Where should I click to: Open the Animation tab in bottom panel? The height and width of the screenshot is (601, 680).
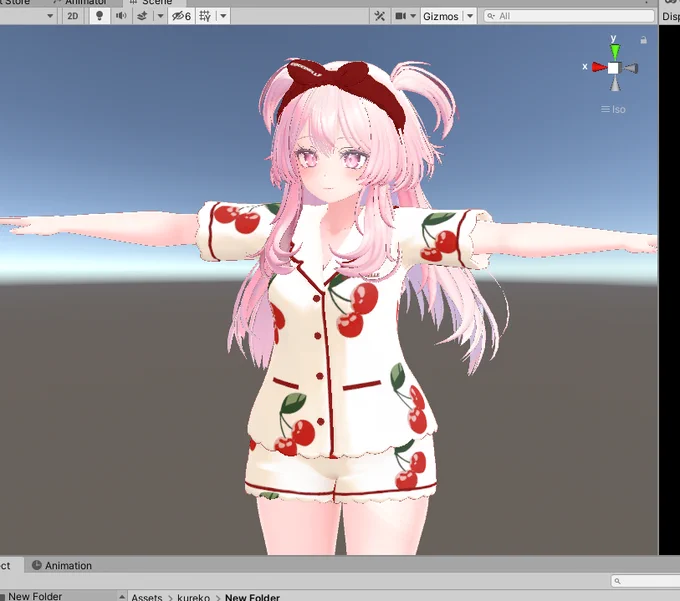tap(62, 565)
